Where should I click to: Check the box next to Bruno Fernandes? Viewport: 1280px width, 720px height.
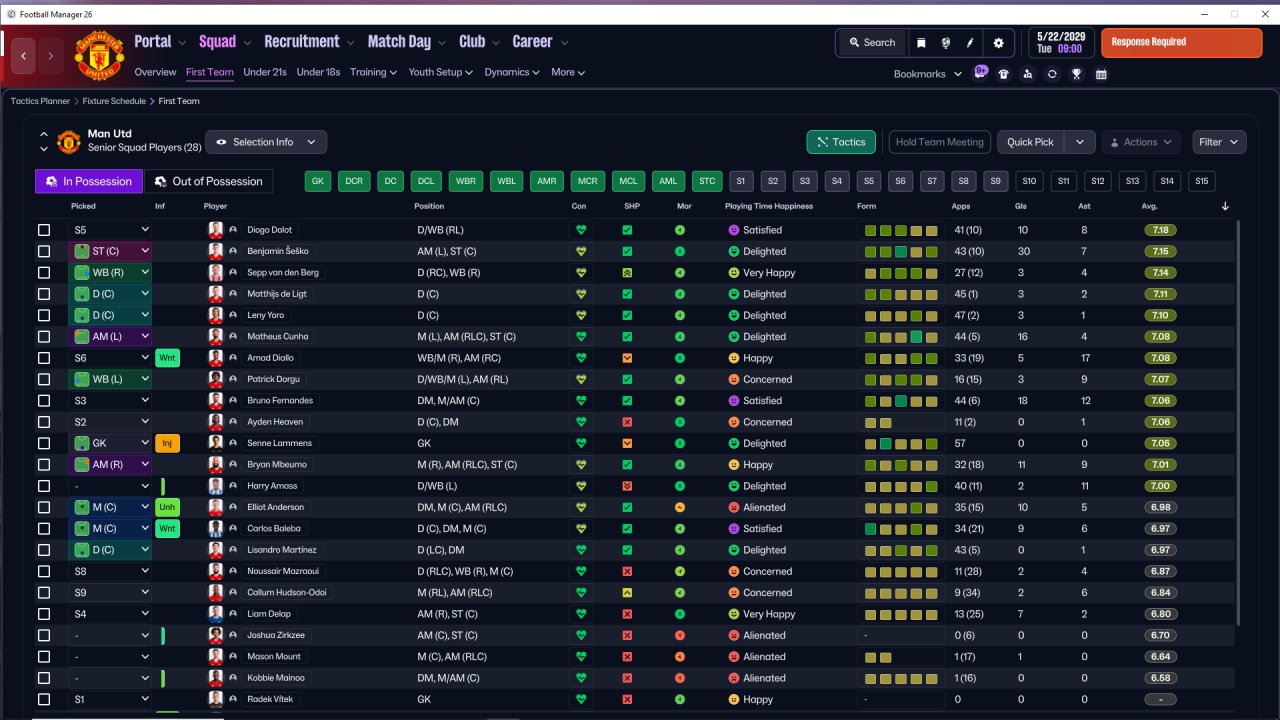tap(44, 401)
